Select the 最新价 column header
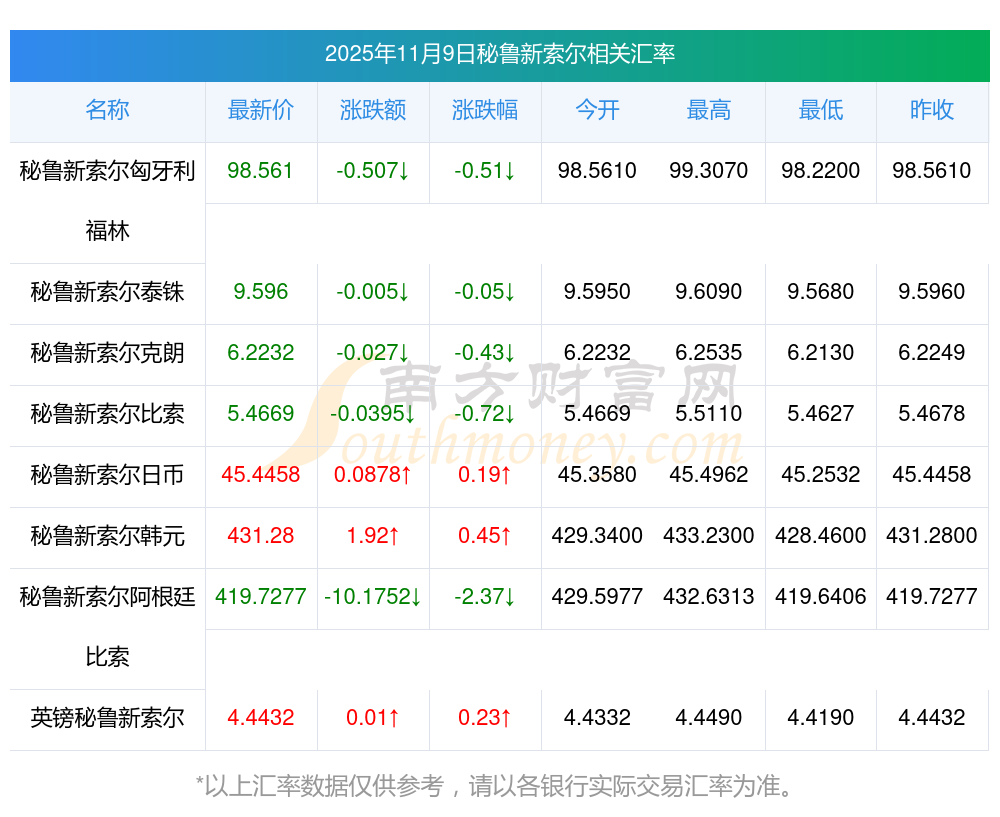Viewport: 1000px width, 817px height. click(x=261, y=110)
